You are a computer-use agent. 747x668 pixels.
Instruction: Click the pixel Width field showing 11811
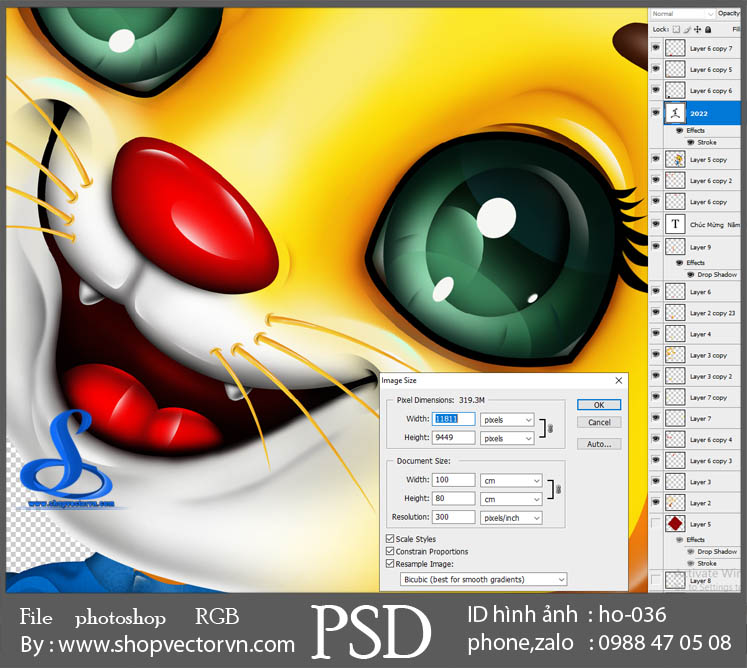point(454,419)
